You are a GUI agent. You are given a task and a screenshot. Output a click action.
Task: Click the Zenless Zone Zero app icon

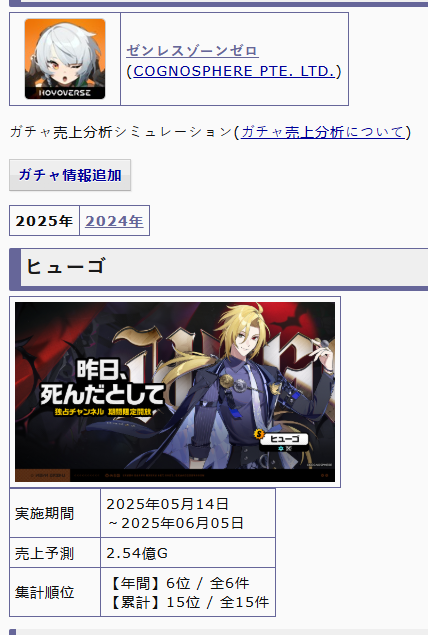(x=65, y=59)
